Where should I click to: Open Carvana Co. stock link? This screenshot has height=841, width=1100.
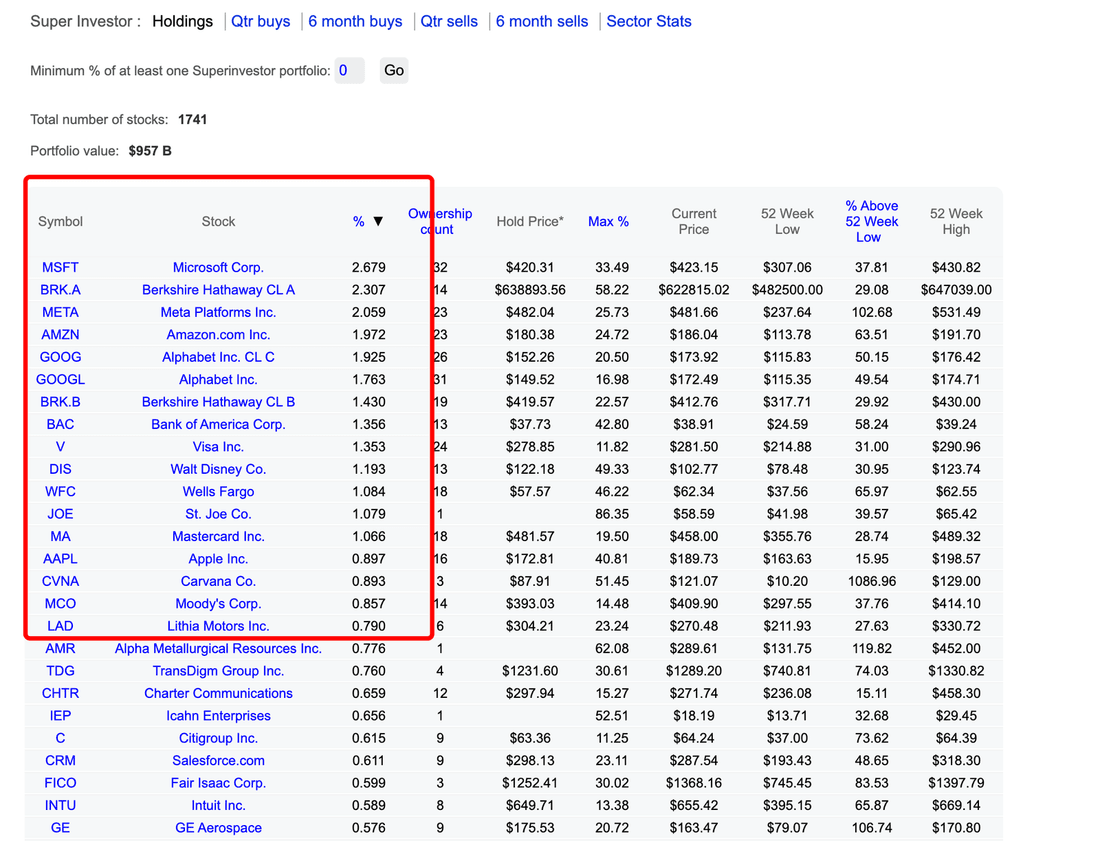click(x=218, y=581)
